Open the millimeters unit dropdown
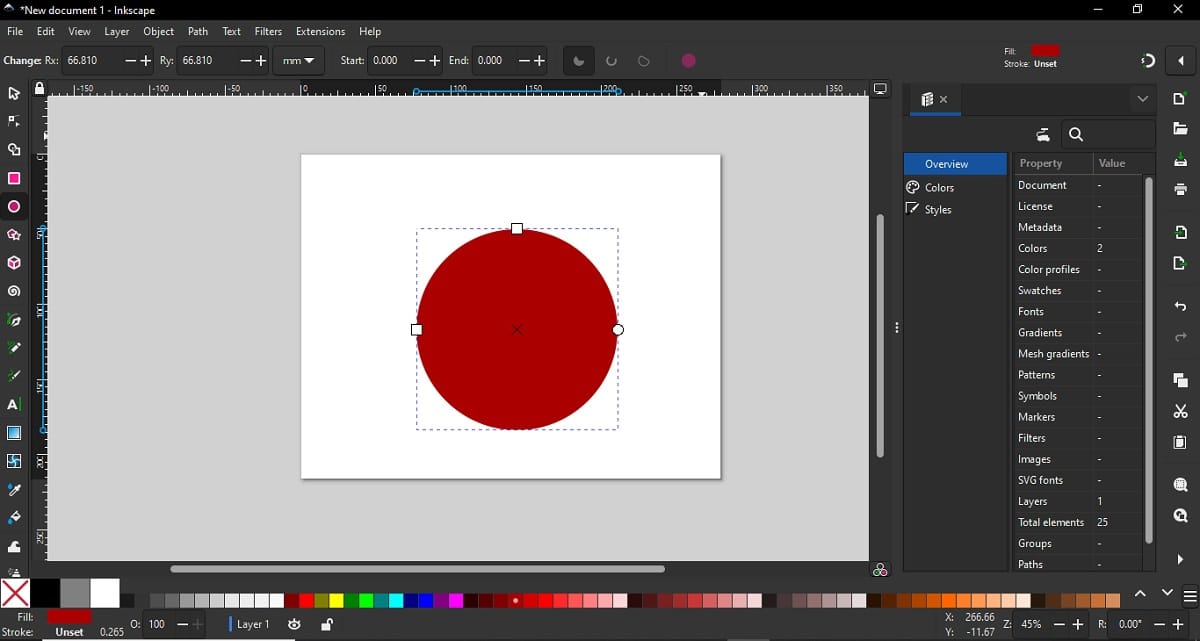This screenshot has width=1200, height=641. (x=299, y=61)
